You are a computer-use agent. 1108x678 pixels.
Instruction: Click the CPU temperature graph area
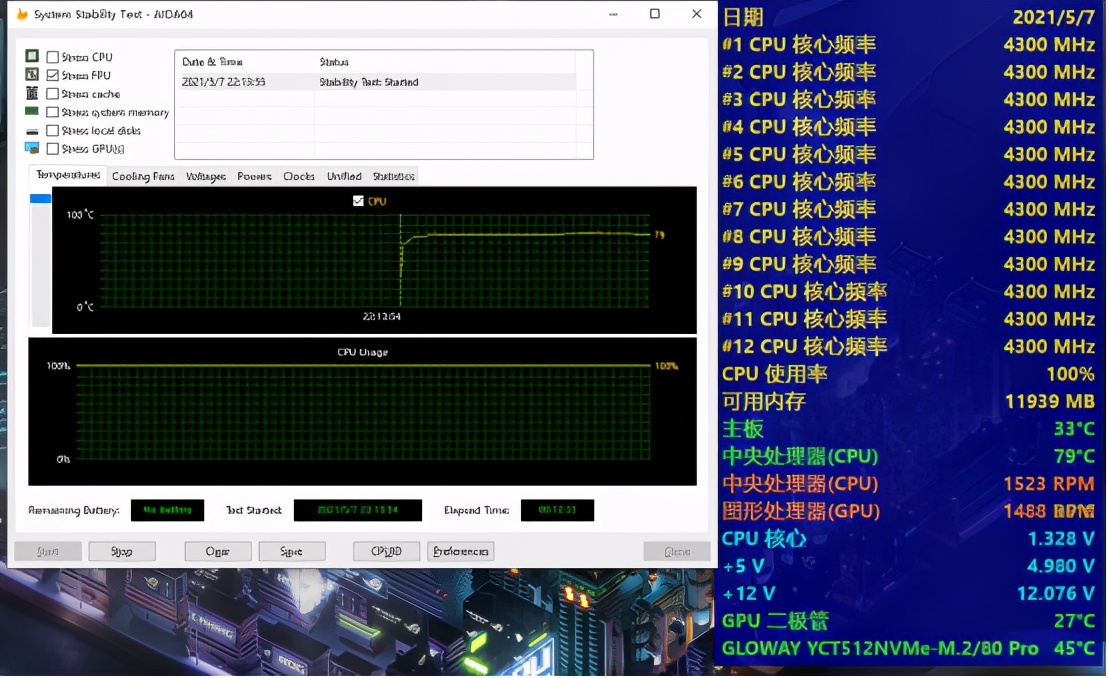[x=375, y=260]
